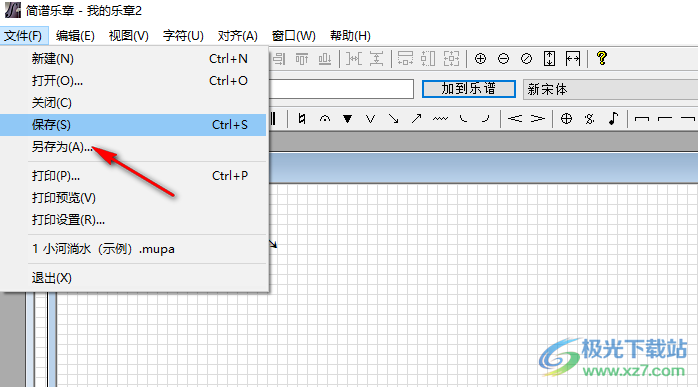Open the 文件(F) menu

pyautogui.click(x=23, y=36)
